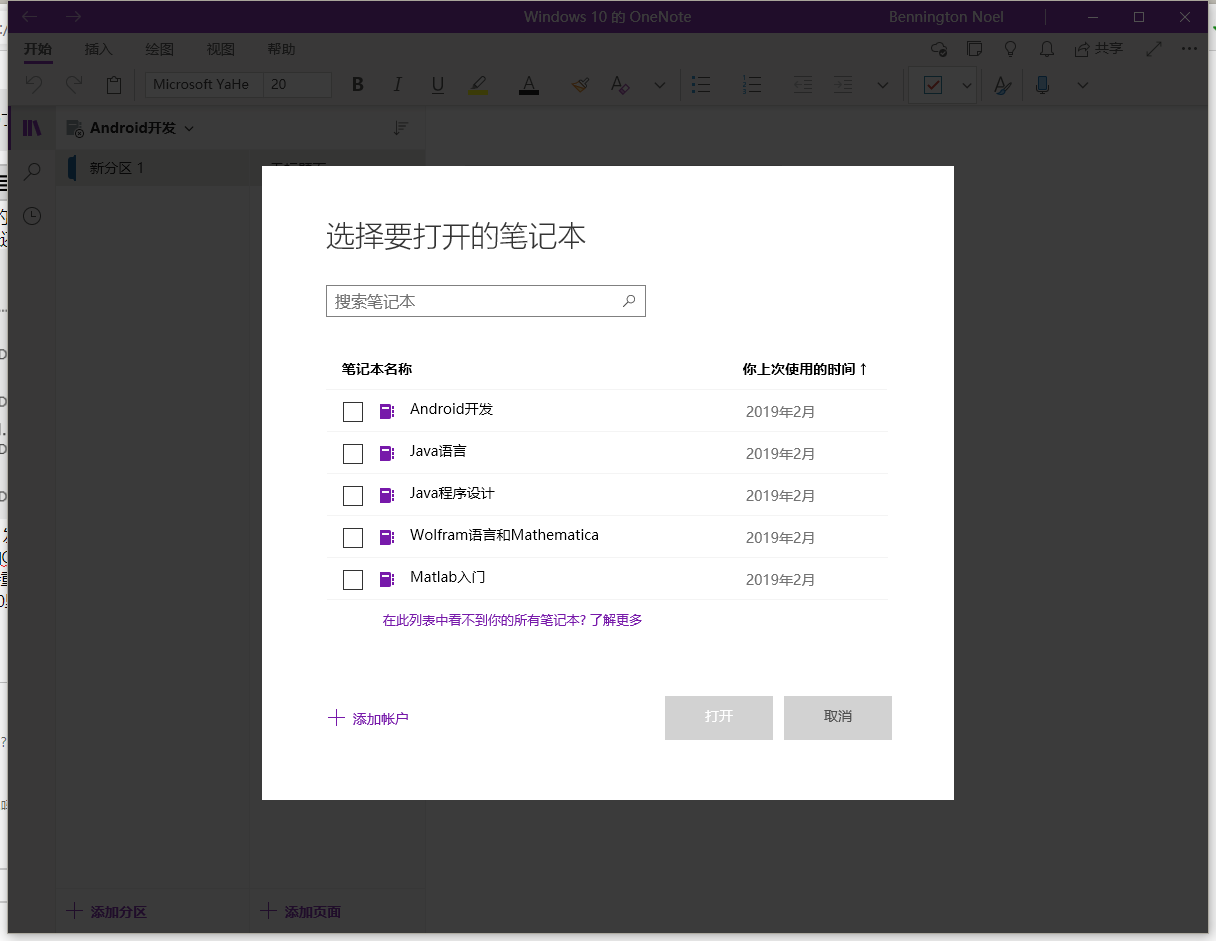Switch to the 开始 ribbon tab
Screen dimensions: 1216x941
(38, 49)
